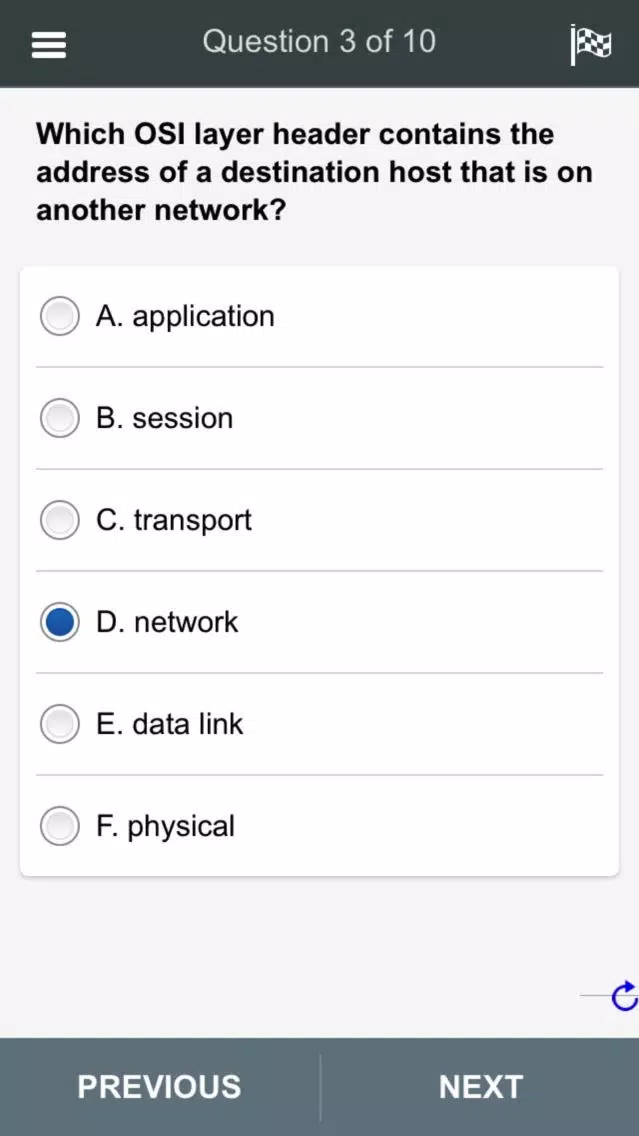
Task: Select radio button for F. physical
Action: point(60,826)
